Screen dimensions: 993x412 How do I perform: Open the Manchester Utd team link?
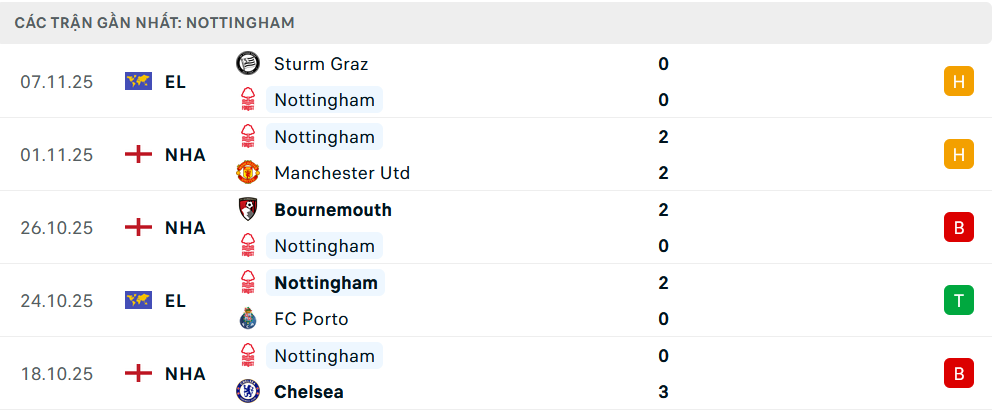[342, 173]
